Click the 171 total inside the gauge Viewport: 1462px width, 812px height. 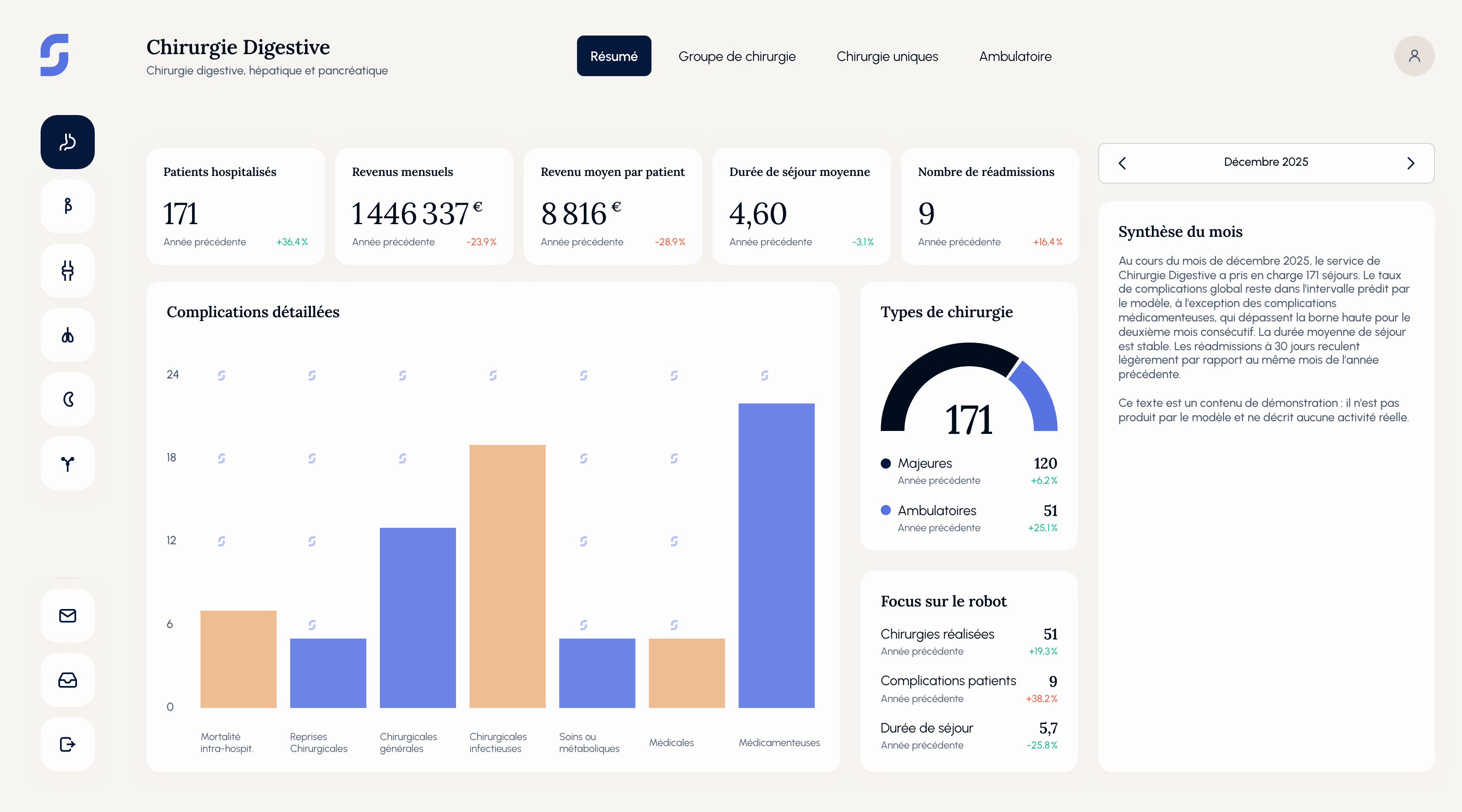[969, 420]
